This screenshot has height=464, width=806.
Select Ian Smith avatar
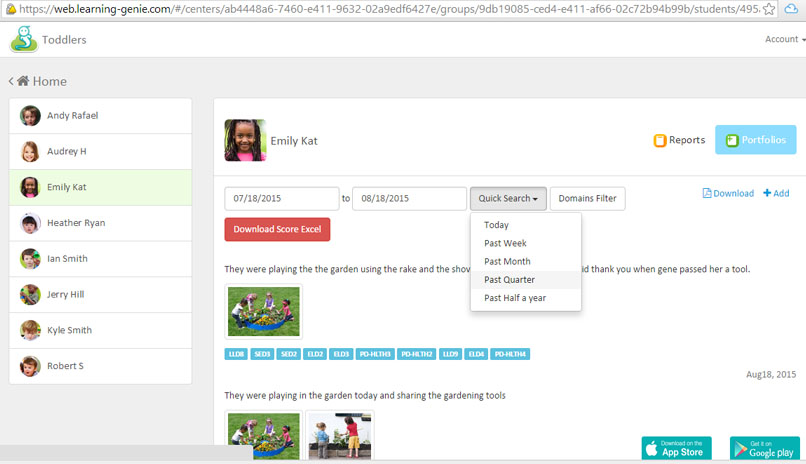[30, 258]
